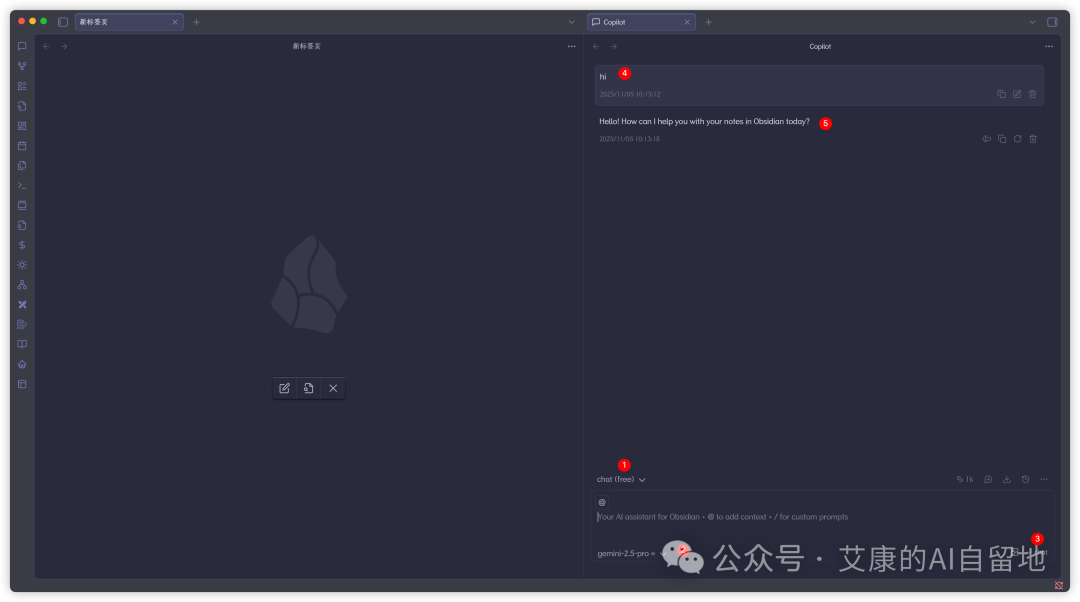
Task: Click the layout template icon at ribbon bottom
Action: 22,384
